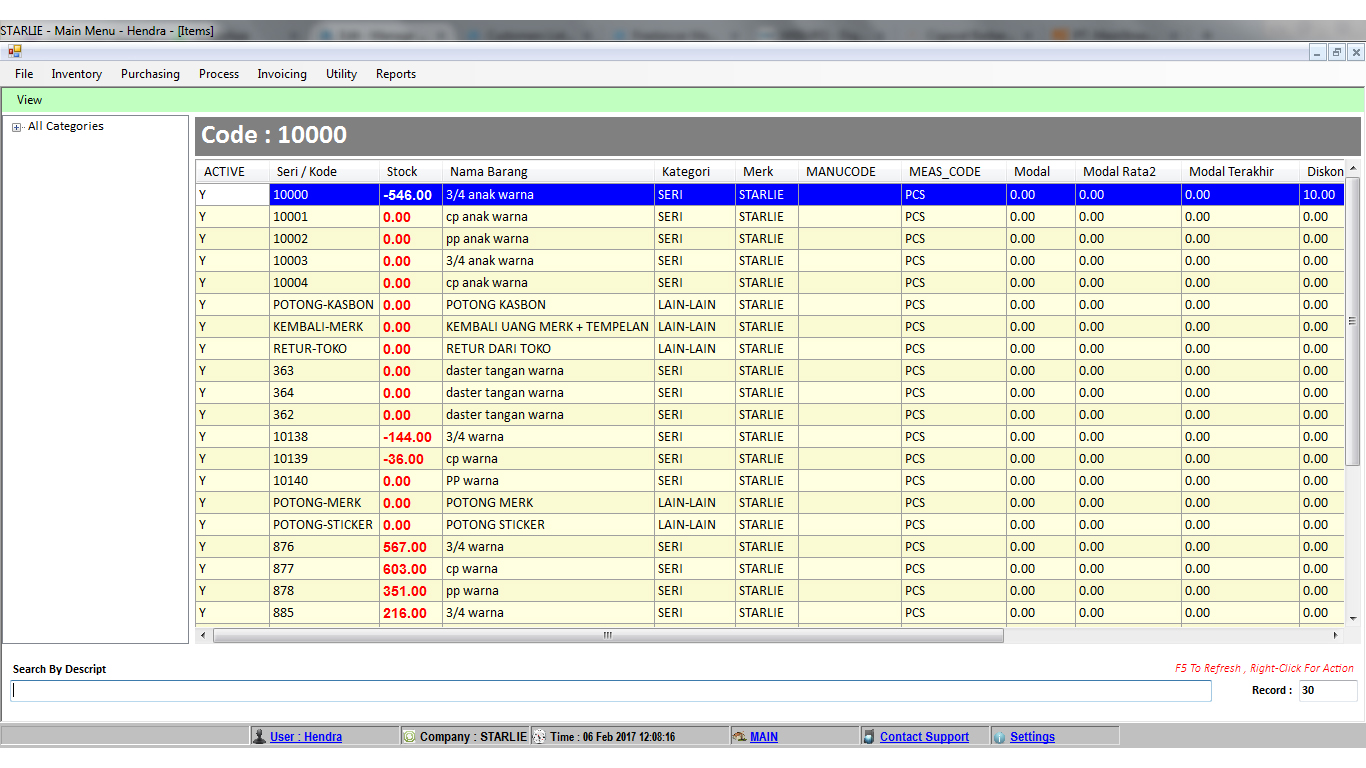
Task: Click code cell RETUR-TOKO
Action: click(x=324, y=349)
